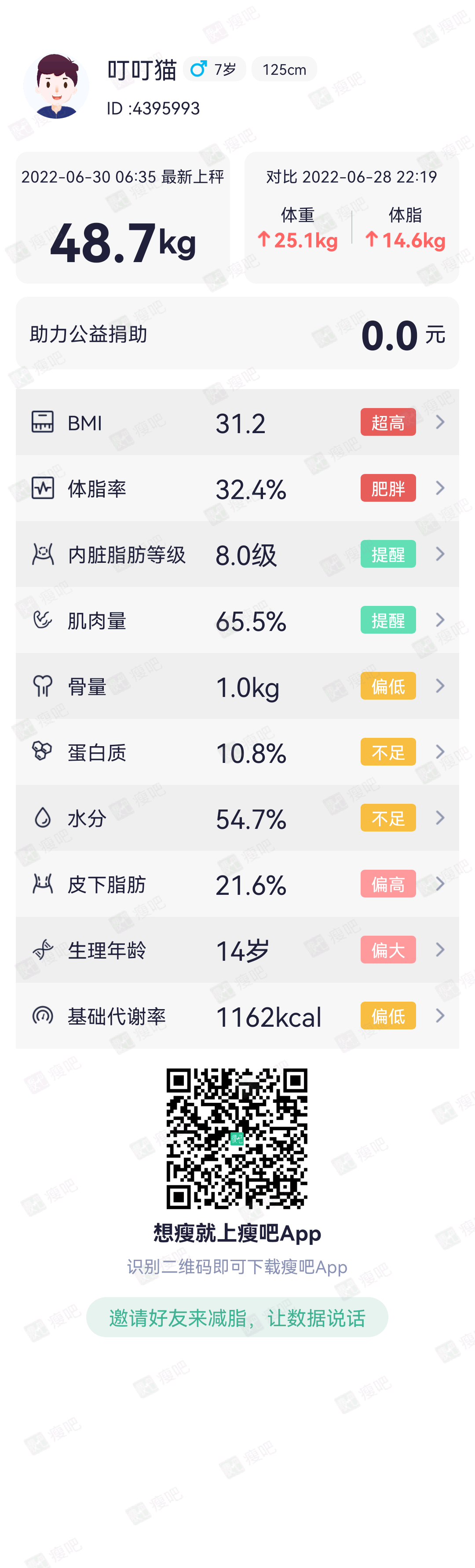Image resolution: width=475 pixels, height=1568 pixels.
Task: Tap the BMI ruler icon
Action: pyautogui.click(x=43, y=422)
